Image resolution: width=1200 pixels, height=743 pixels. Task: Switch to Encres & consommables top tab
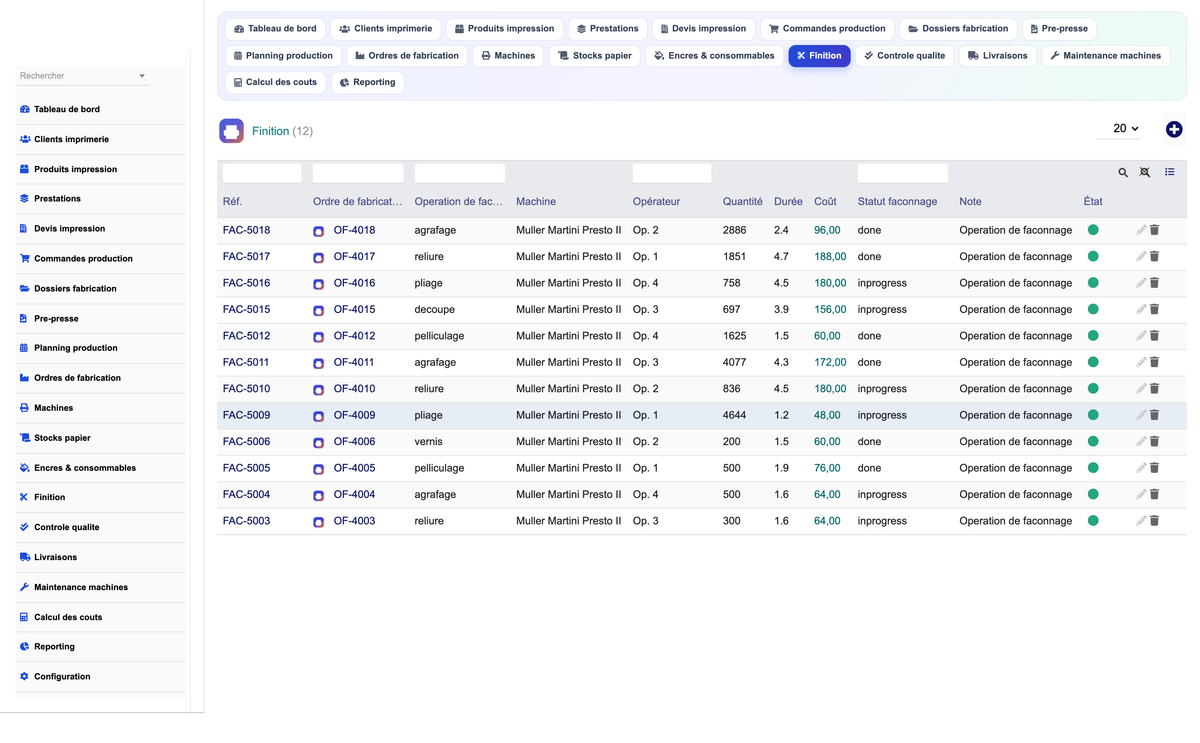[x=714, y=56]
